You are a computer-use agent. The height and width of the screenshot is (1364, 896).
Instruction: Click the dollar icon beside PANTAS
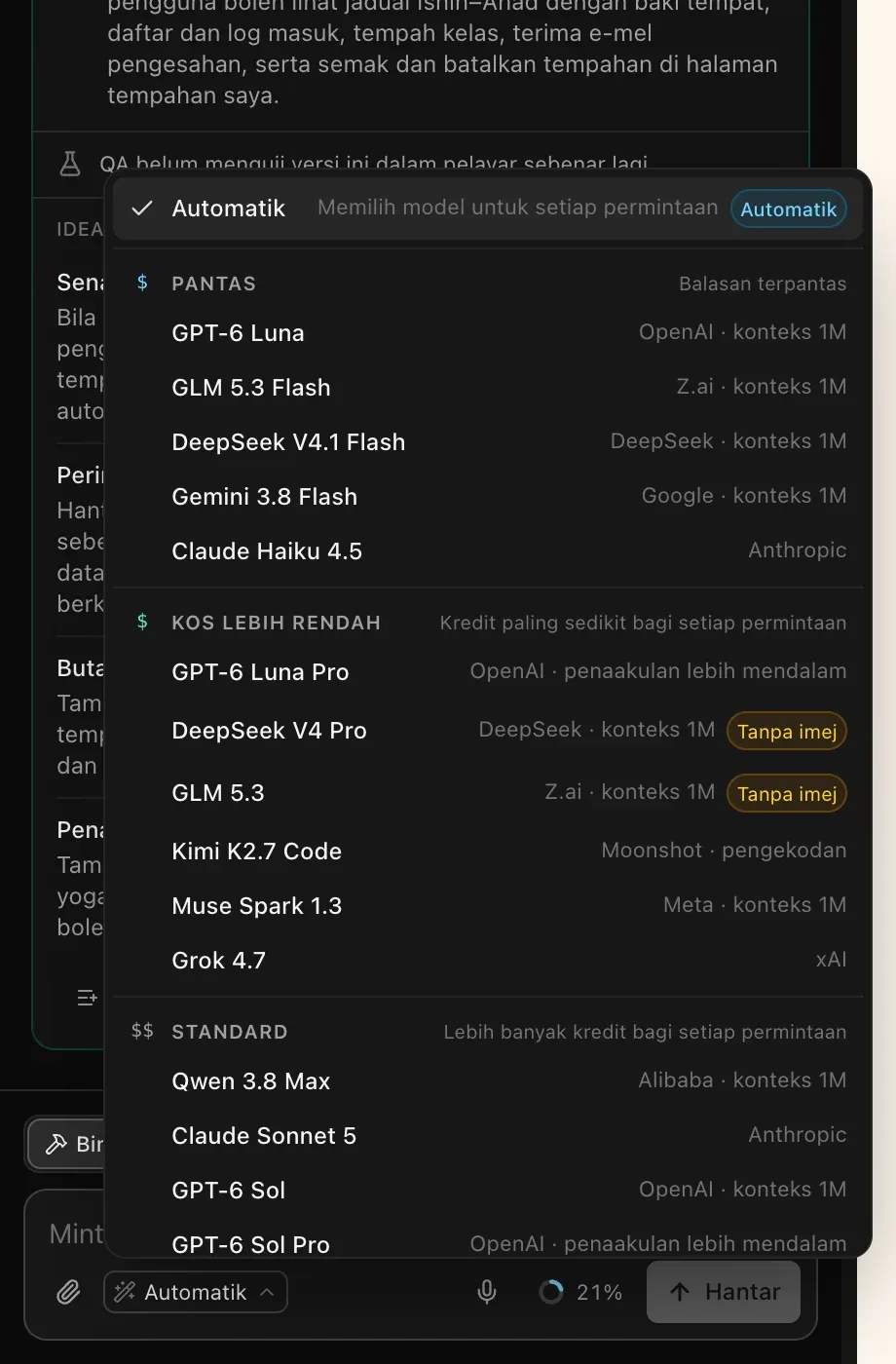pyautogui.click(x=142, y=283)
